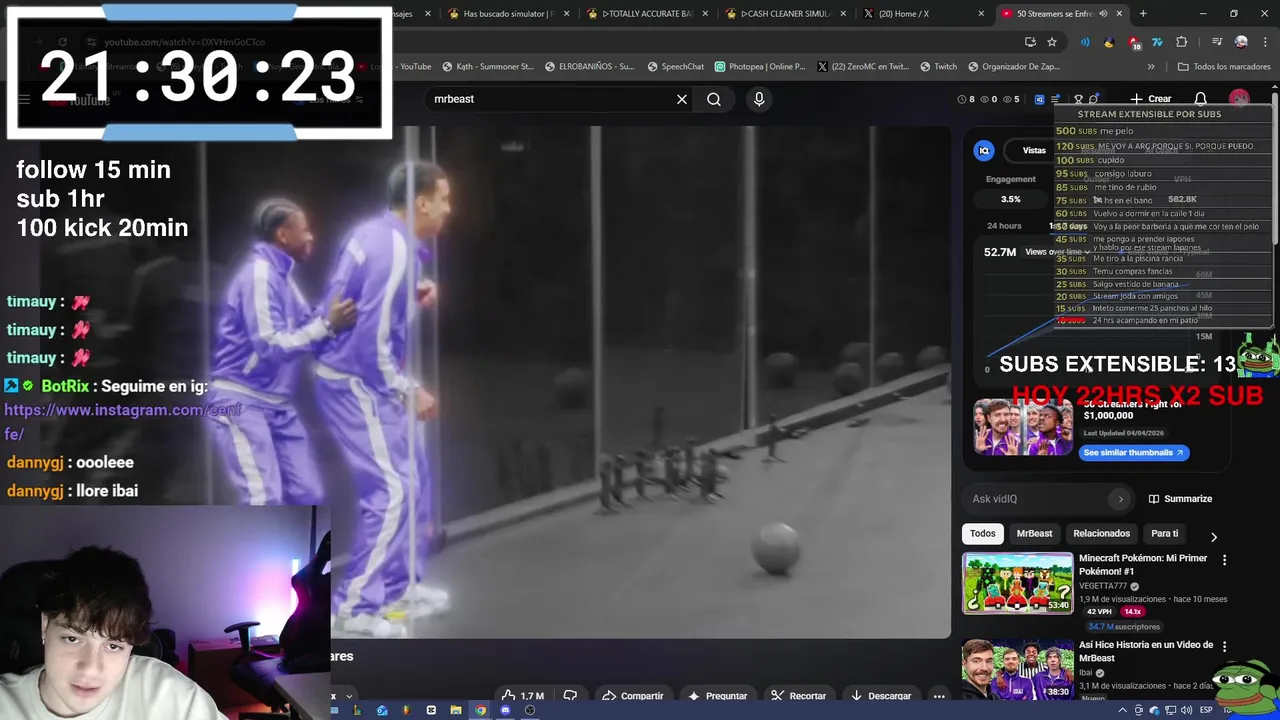Show hidden system tray icons
Screen dimensions: 1280x720
tap(1122, 710)
